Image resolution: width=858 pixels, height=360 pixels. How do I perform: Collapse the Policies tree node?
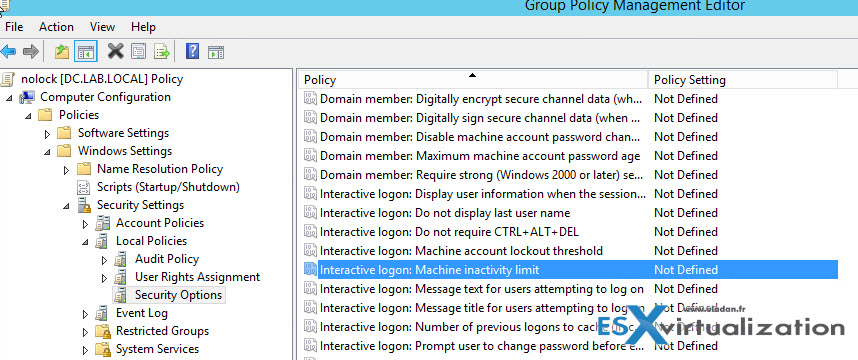[28, 116]
